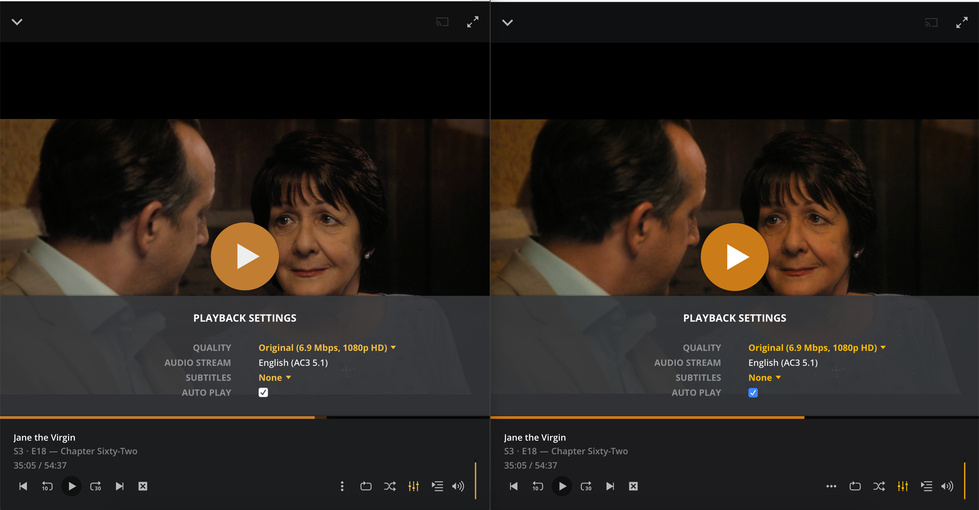Toggle repeat in right player

click(x=855, y=486)
